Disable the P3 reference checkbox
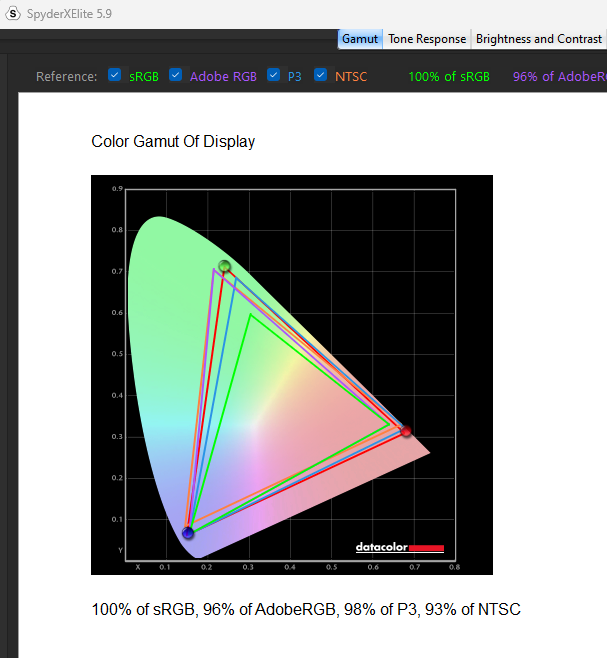This screenshot has width=607, height=658. tap(274, 75)
